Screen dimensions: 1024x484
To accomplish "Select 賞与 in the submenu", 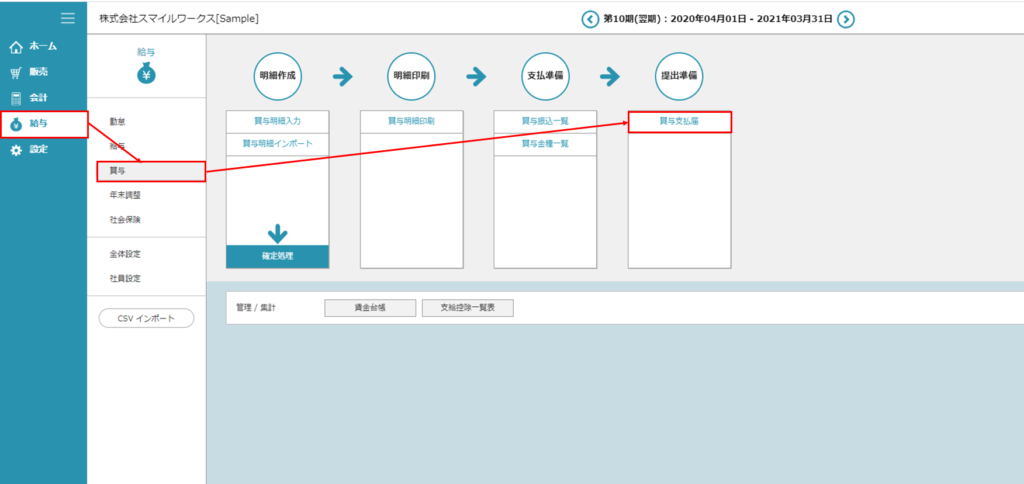I will 151,171.
